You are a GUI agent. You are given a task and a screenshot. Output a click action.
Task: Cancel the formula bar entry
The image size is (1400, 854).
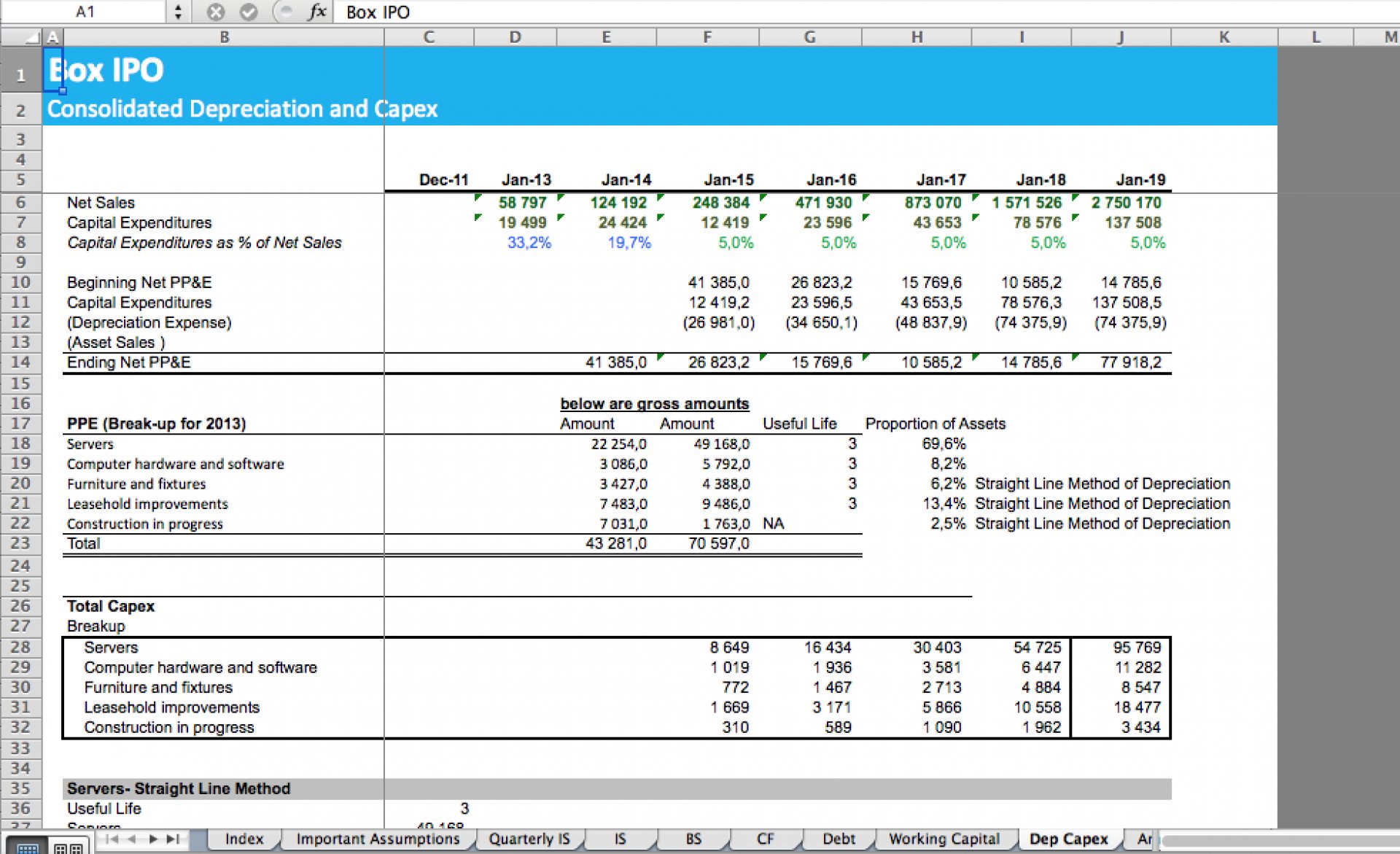coord(215,12)
